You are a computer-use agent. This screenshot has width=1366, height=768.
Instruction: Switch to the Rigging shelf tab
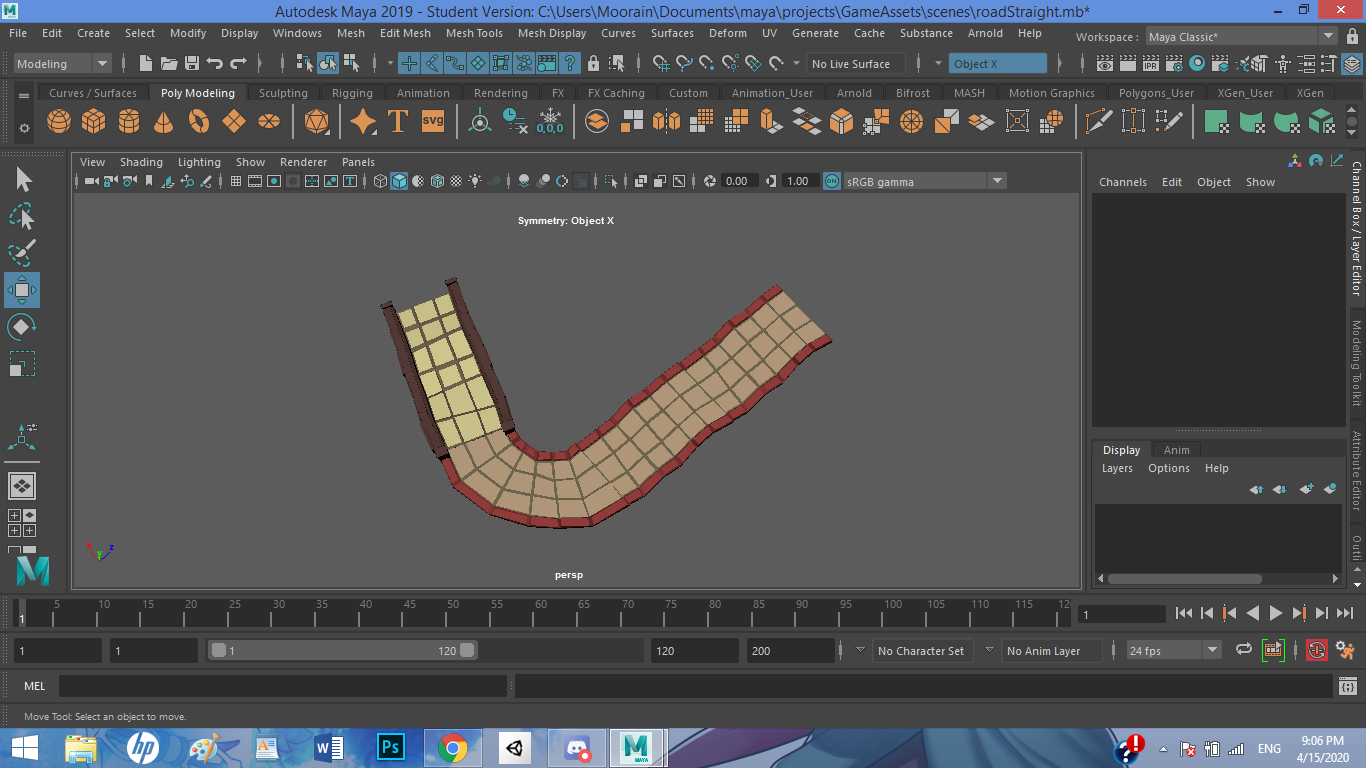click(352, 93)
